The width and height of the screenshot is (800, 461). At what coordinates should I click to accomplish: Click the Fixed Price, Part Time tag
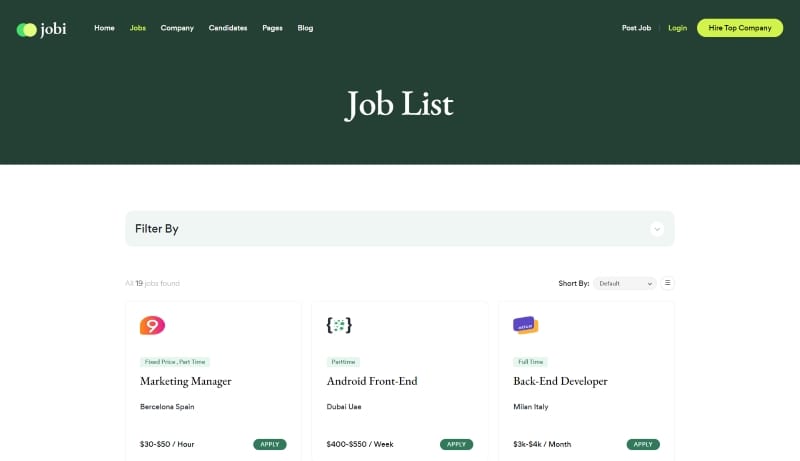(175, 362)
